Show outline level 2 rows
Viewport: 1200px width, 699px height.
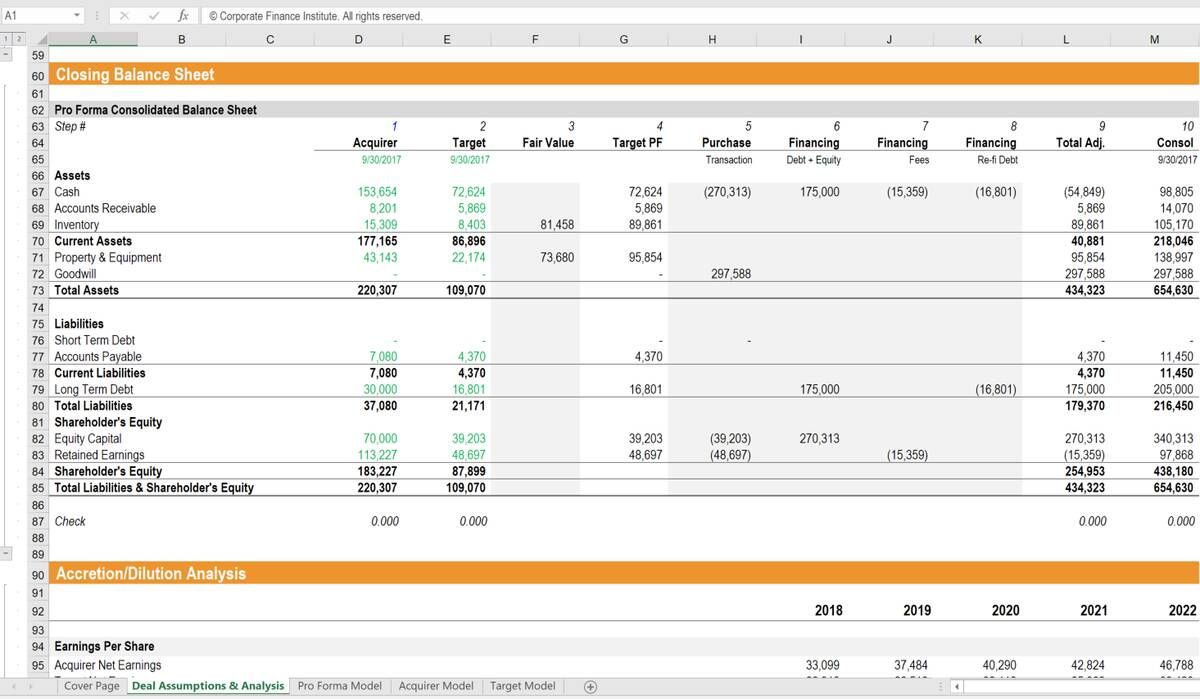click(17, 39)
